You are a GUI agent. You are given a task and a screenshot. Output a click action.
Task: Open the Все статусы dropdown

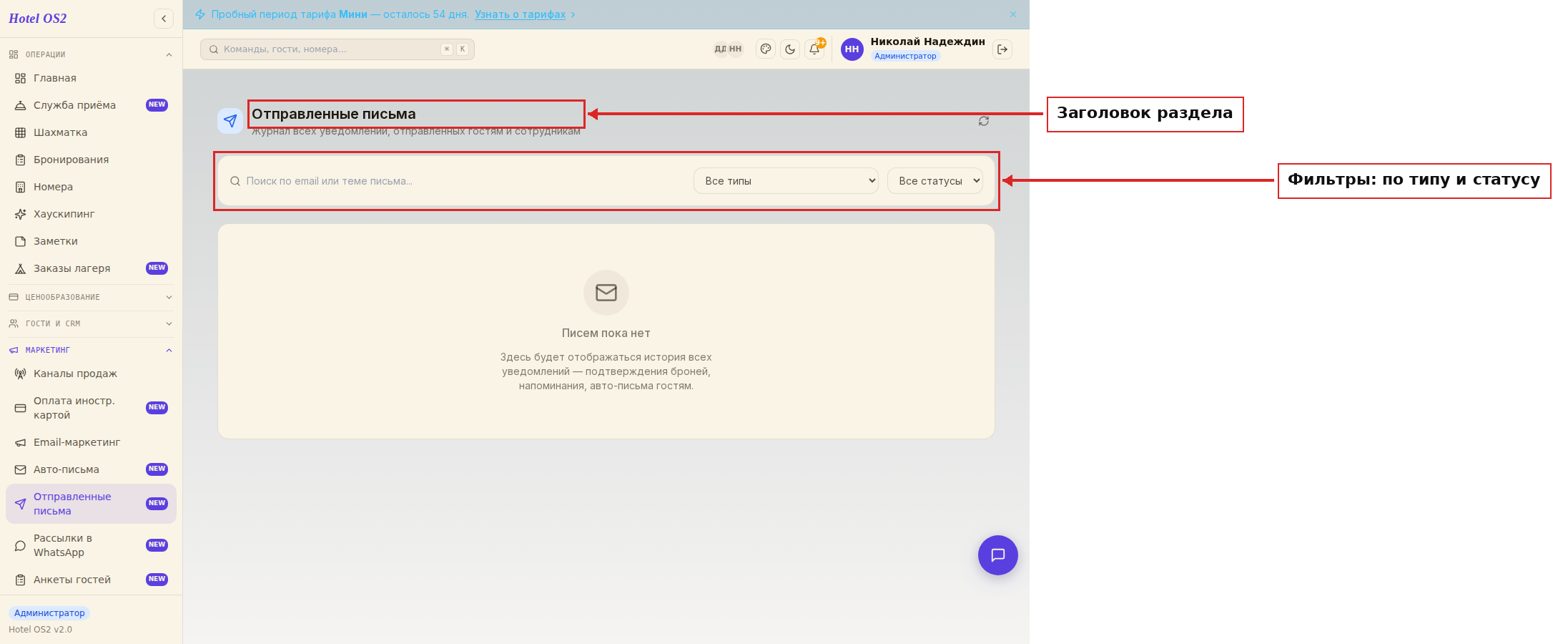[x=935, y=181]
